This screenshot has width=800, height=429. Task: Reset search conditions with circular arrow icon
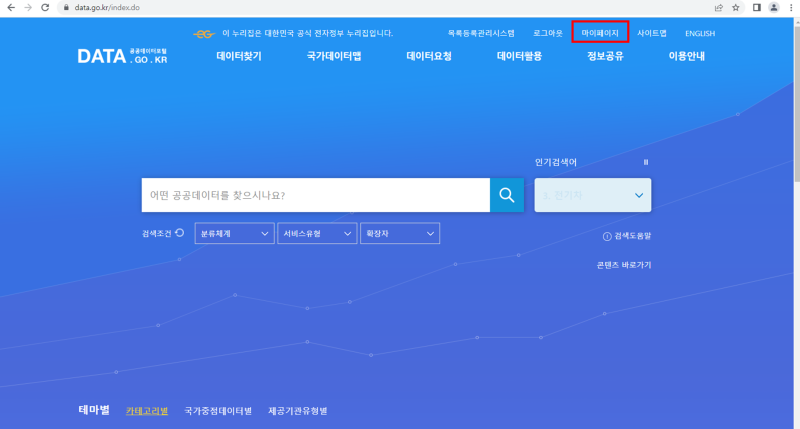click(180, 233)
